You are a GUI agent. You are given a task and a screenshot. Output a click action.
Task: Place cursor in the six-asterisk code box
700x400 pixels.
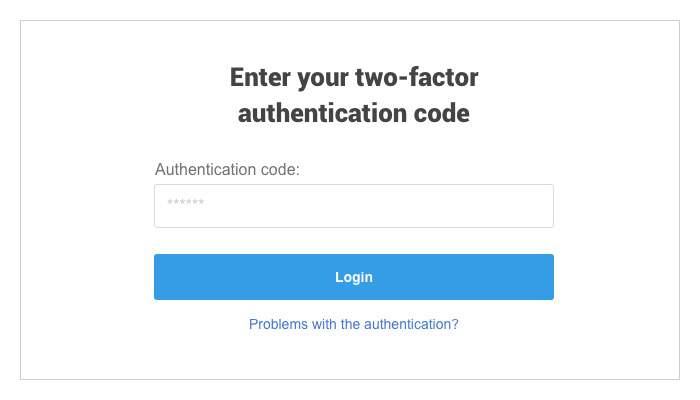[x=354, y=206]
